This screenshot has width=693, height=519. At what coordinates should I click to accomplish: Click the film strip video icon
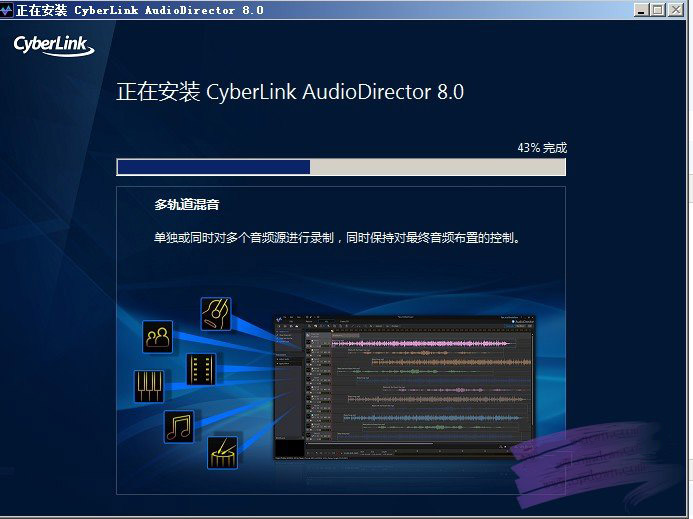[x=201, y=369]
